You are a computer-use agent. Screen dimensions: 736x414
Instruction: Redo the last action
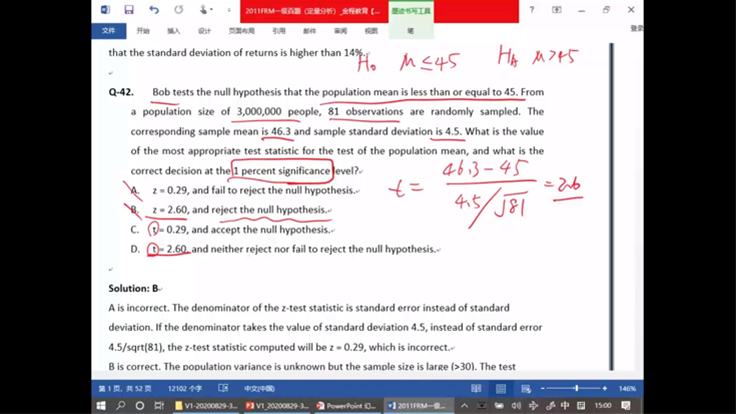[x=178, y=10]
